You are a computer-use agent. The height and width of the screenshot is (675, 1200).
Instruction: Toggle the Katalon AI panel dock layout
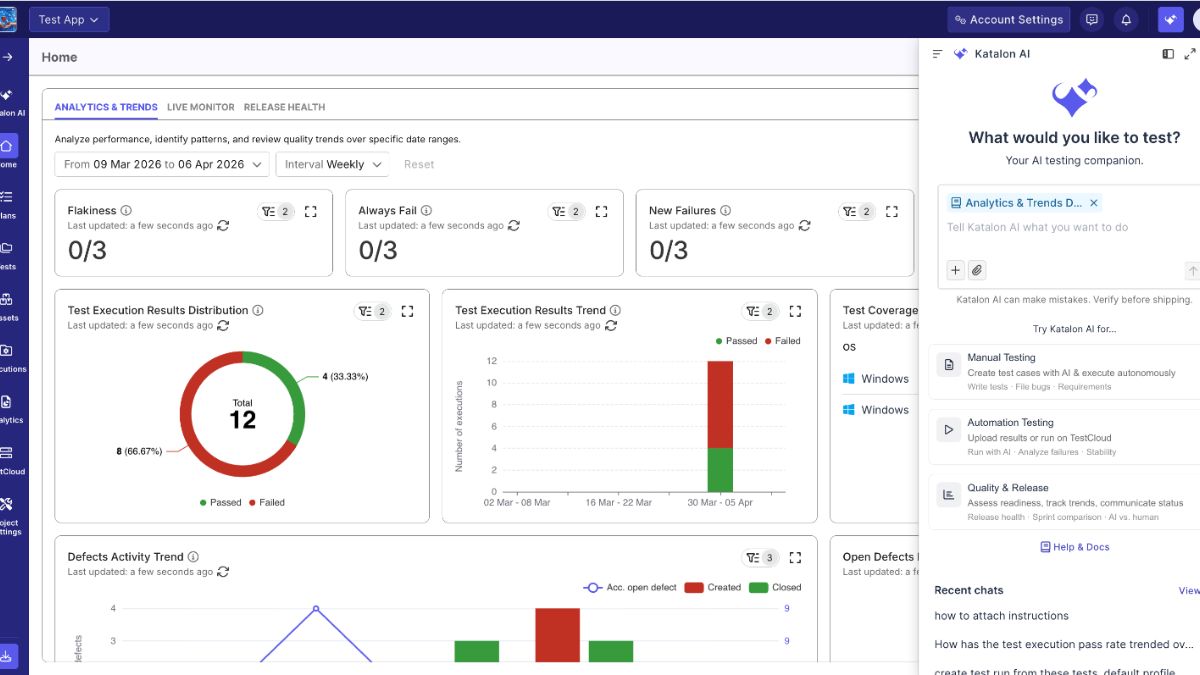coord(1168,54)
